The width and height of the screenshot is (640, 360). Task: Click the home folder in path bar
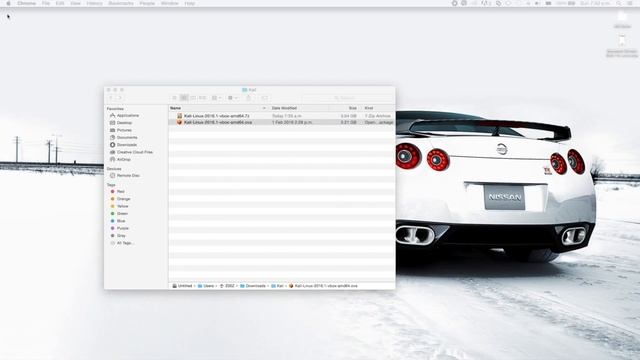pyautogui.click(x=227, y=286)
